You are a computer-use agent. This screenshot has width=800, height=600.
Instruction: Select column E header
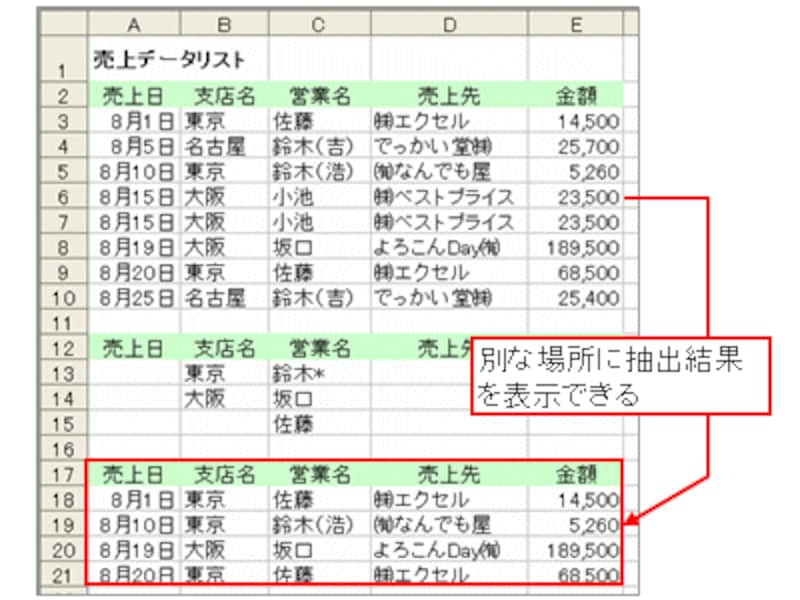pos(576,23)
